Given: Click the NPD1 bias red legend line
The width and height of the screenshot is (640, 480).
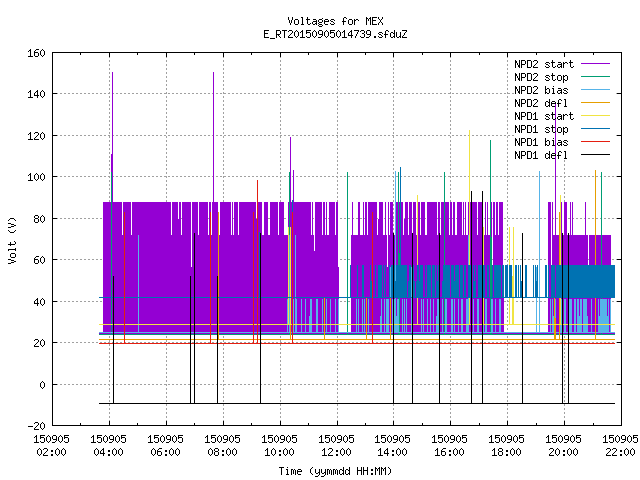Looking at the screenshot, I should click(595, 142).
